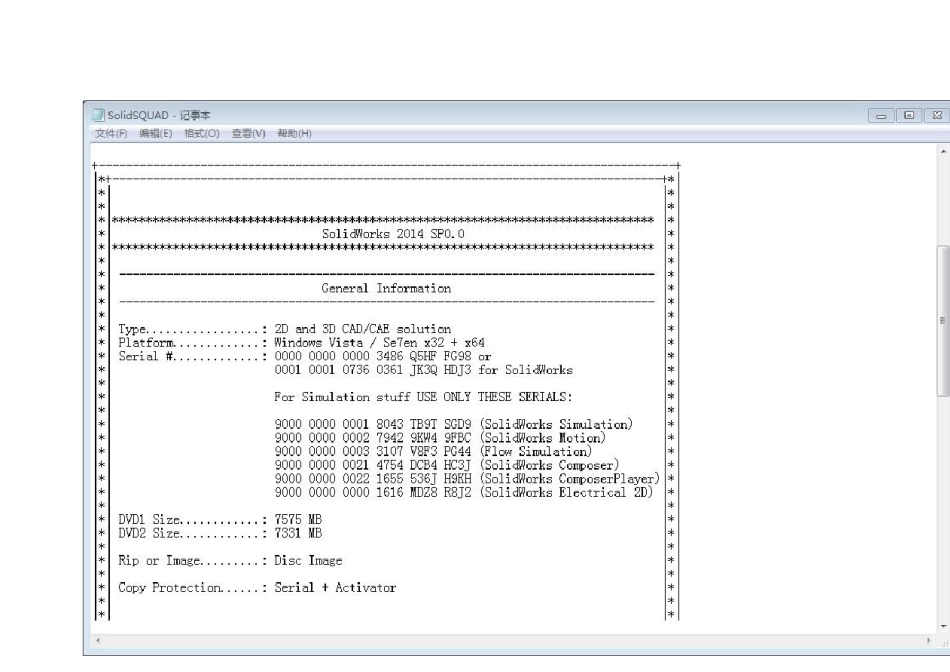
Task: Close the SolidSQUAD Notepad window
Action: click(937, 115)
